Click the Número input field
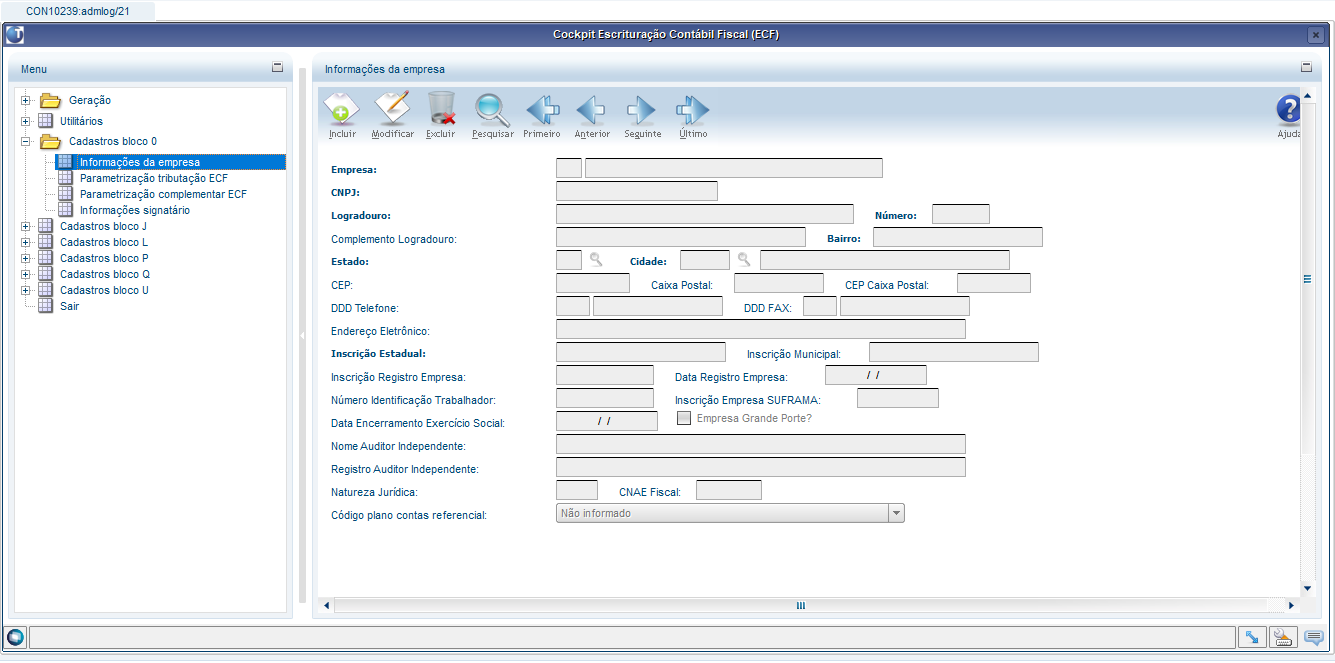Viewport: 1335px width, 663px height. pos(960,214)
